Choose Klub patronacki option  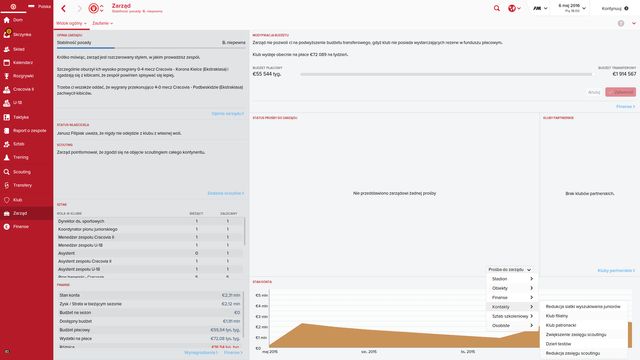pyautogui.click(x=583, y=325)
